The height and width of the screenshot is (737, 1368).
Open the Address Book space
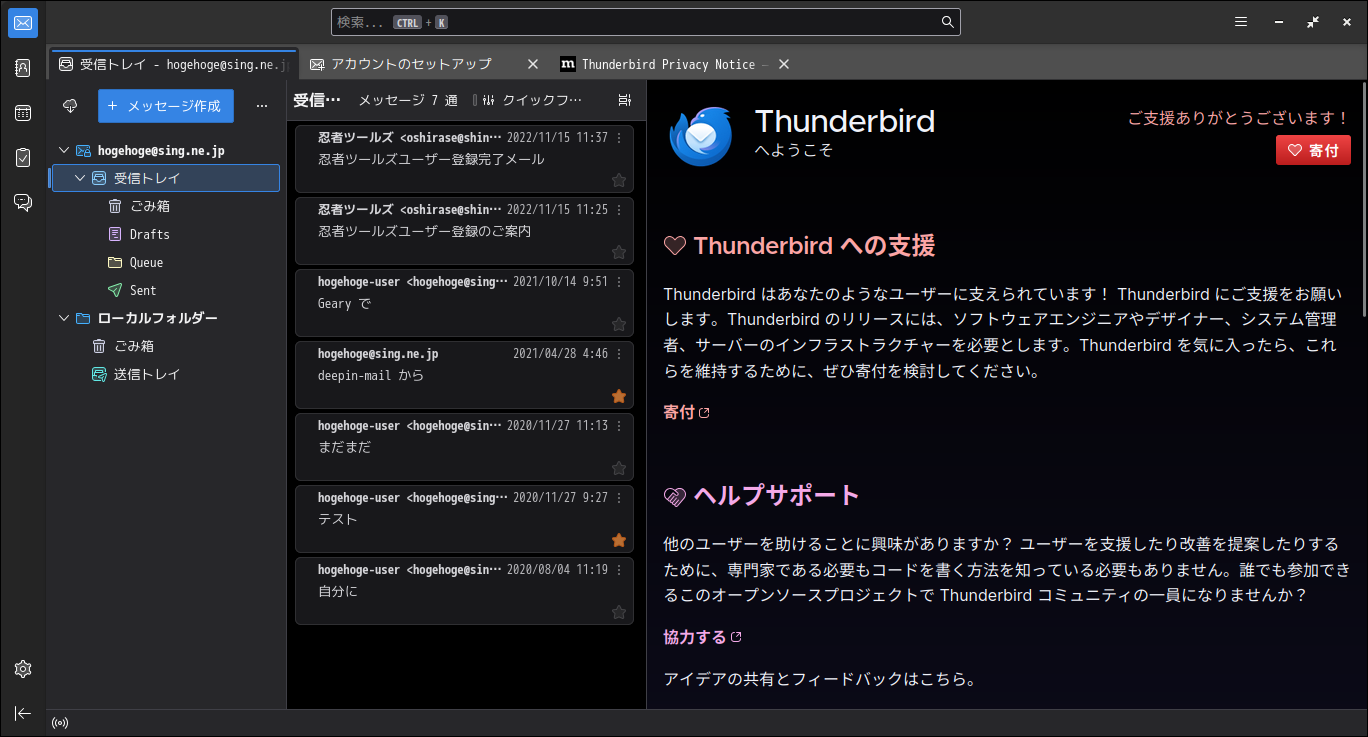click(23, 68)
